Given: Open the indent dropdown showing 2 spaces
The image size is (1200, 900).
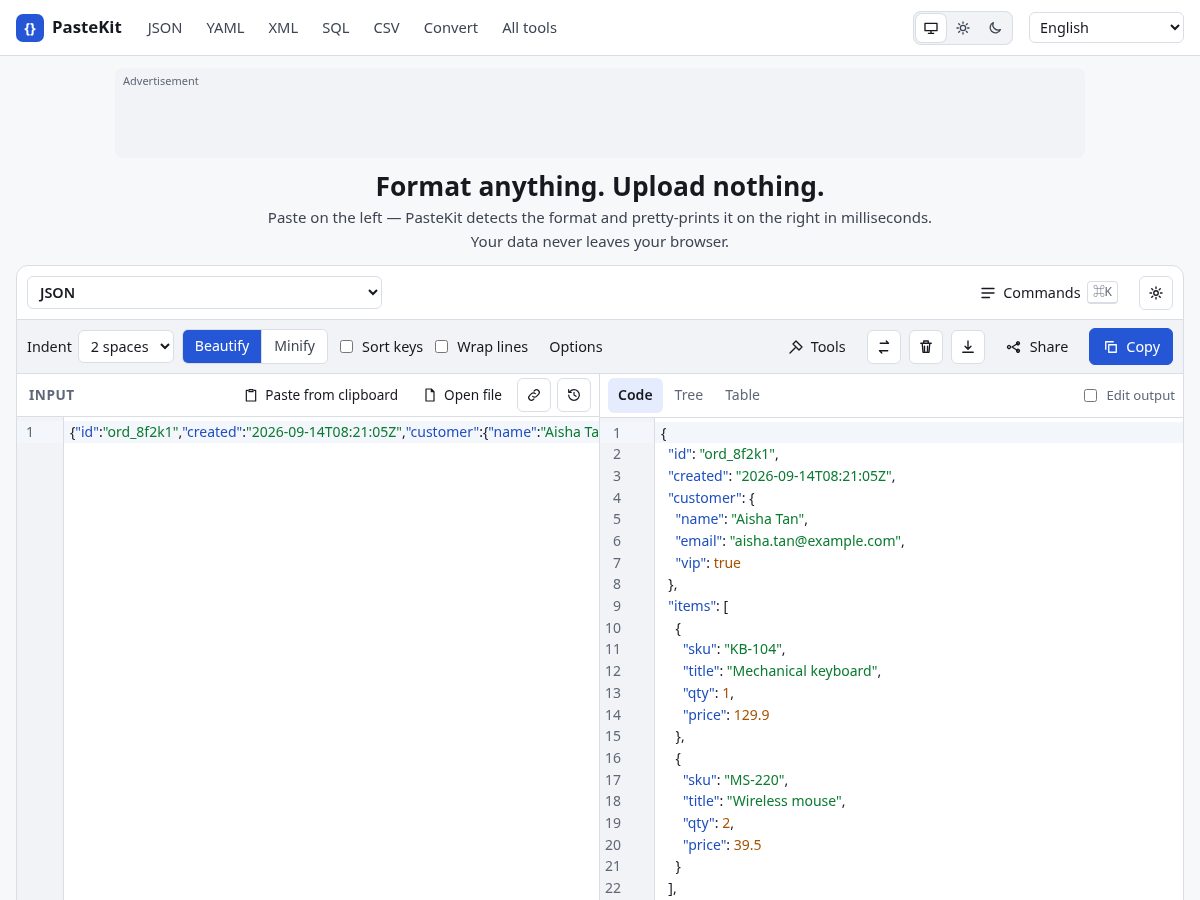Looking at the screenshot, I should click(x=126, y=347).
